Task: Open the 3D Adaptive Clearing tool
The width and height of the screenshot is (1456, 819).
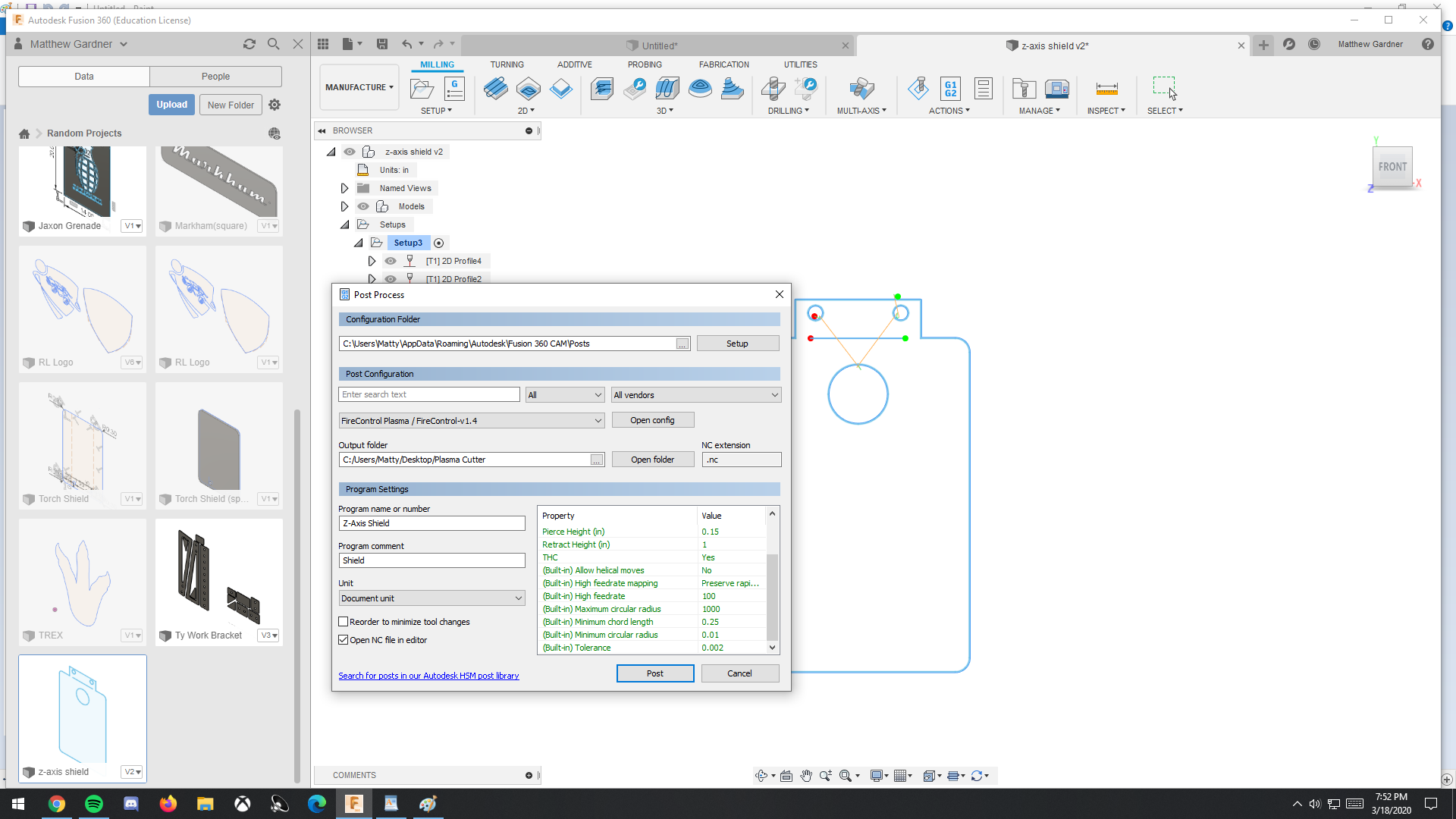Action: (602, 89)
